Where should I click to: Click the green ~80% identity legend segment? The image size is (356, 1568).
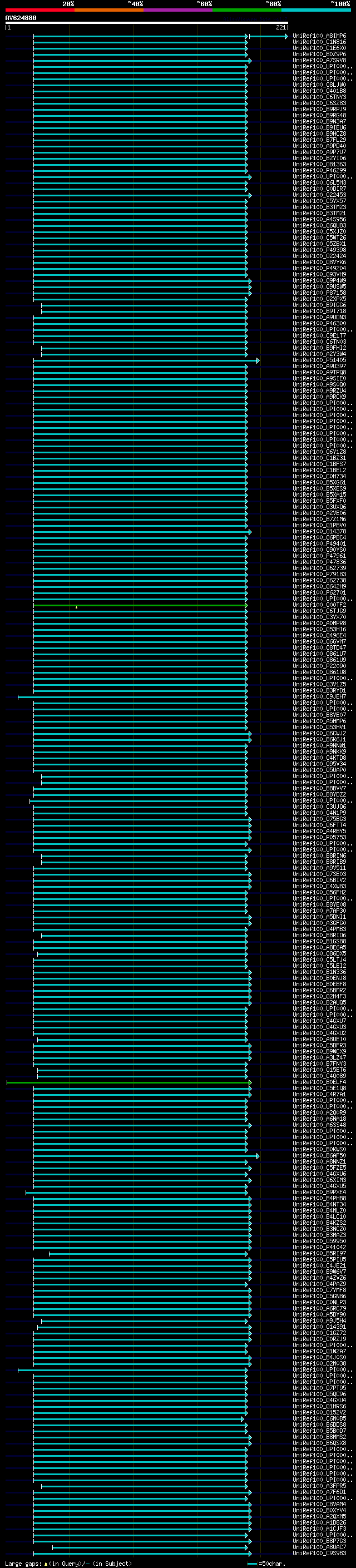coord(247,10)
